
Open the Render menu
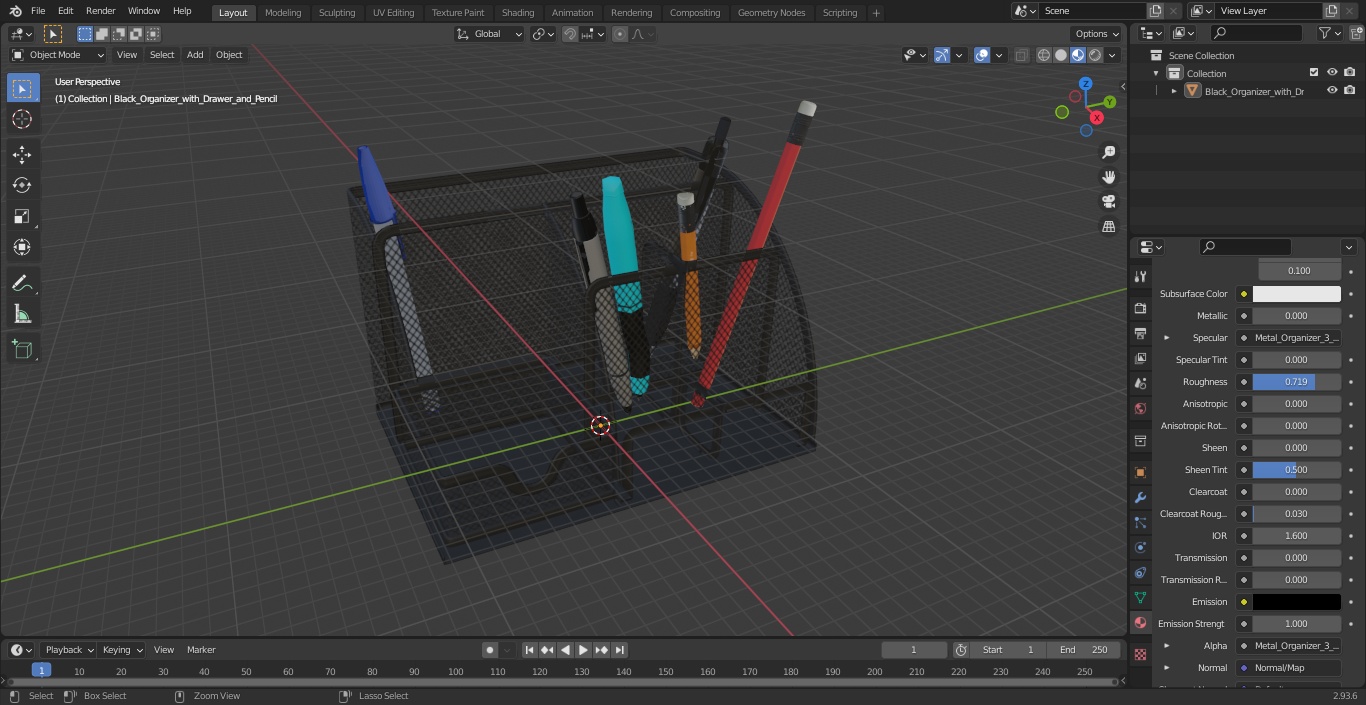pos(101,11)
